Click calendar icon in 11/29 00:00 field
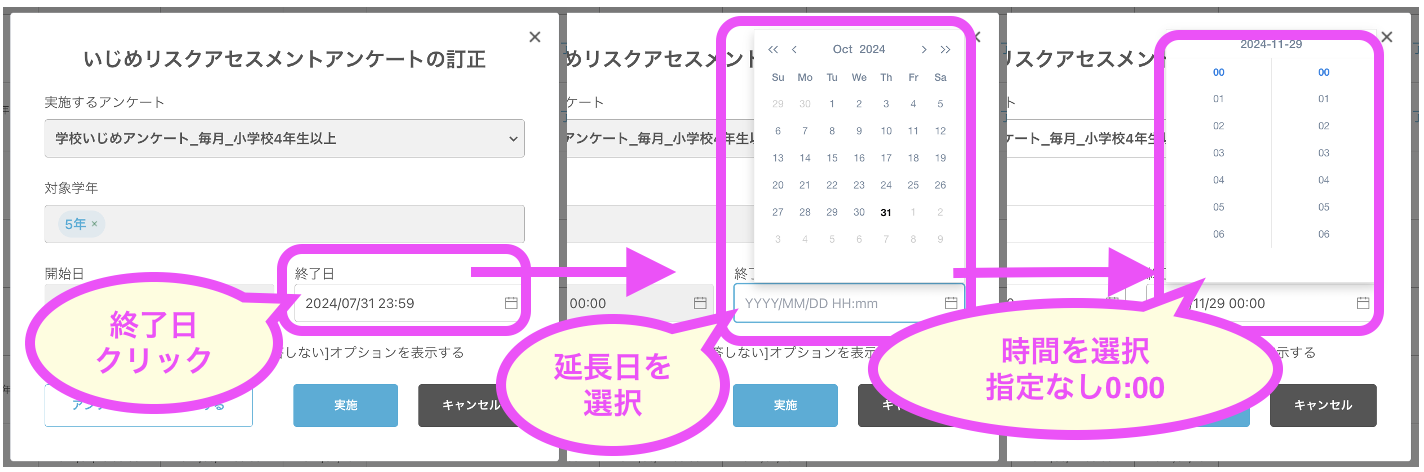1424x472 pixels. coord(1363,303)
